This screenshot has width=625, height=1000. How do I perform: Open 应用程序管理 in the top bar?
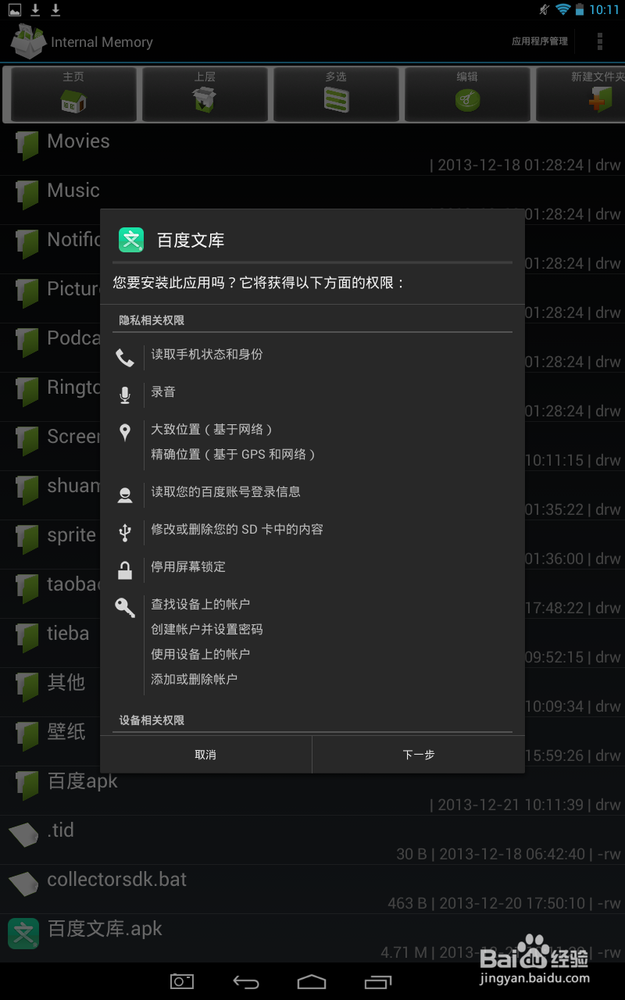pos(540,41)
